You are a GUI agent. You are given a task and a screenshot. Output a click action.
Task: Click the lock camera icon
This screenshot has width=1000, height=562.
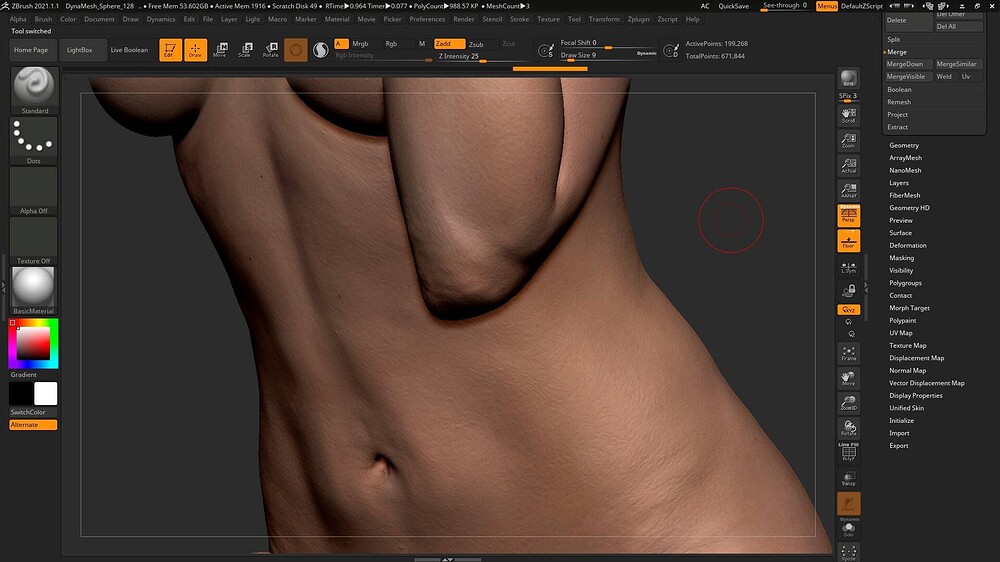[x=849, y=292]
